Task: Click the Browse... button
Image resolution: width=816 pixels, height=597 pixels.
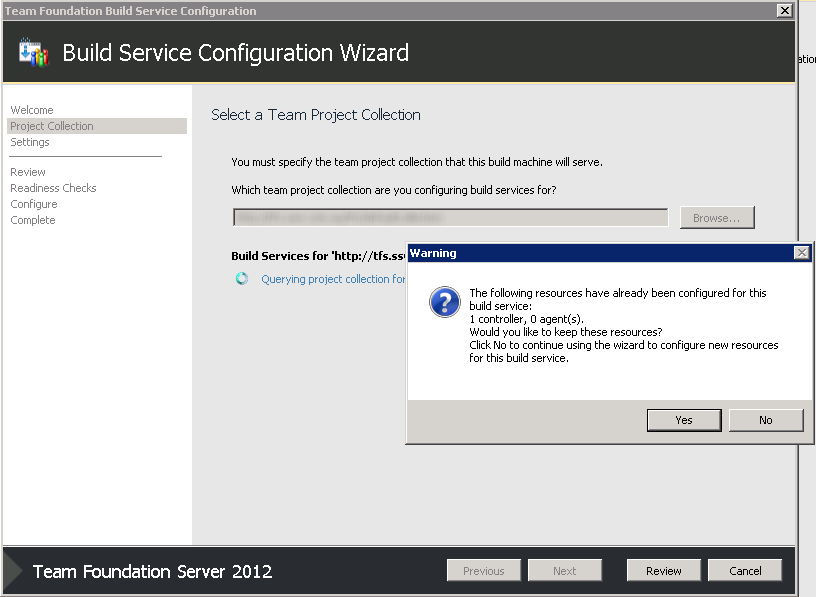Action: point(717,218)
